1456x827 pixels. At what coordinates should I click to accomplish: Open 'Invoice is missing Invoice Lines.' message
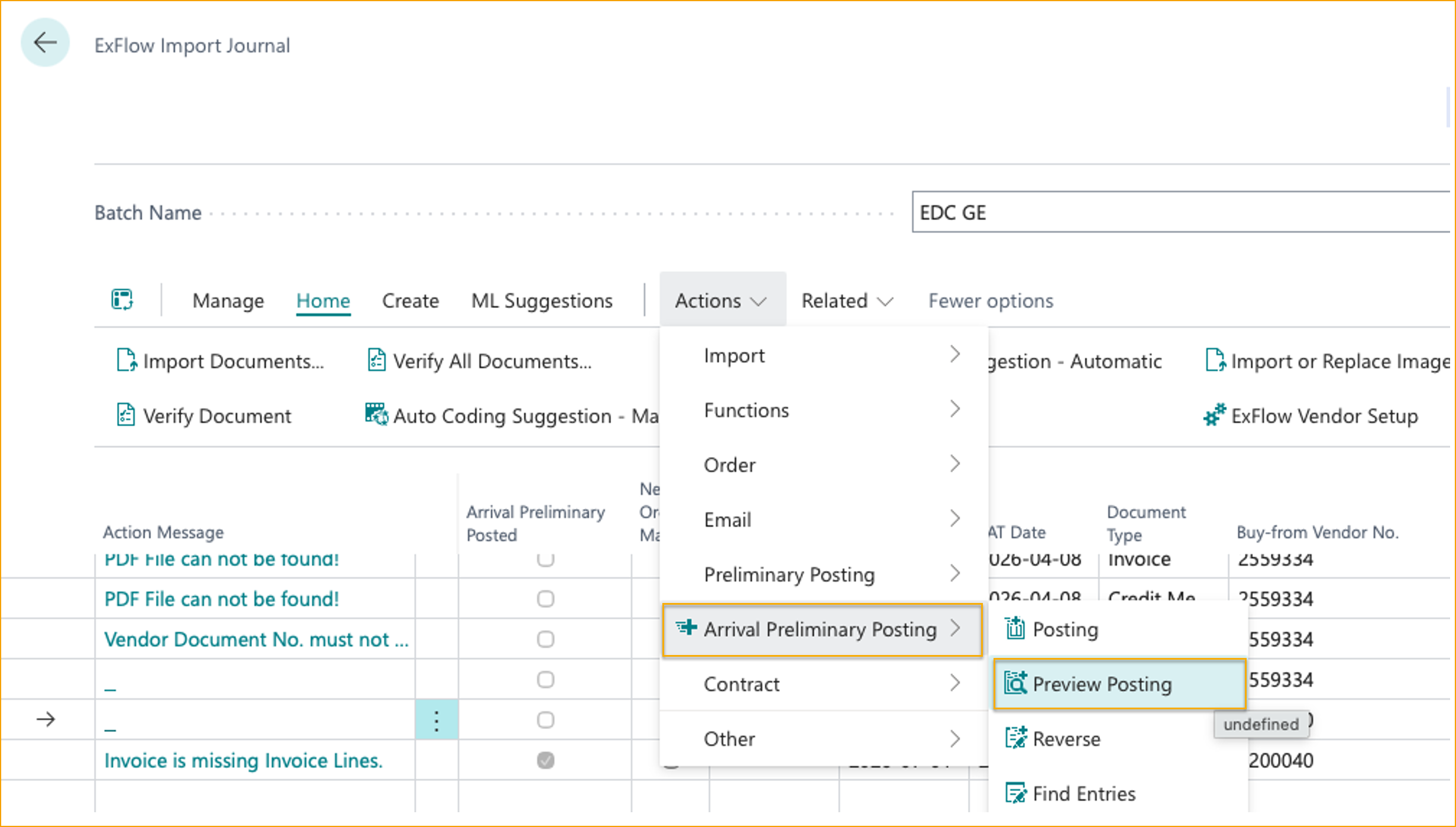(x=243, y=760)
